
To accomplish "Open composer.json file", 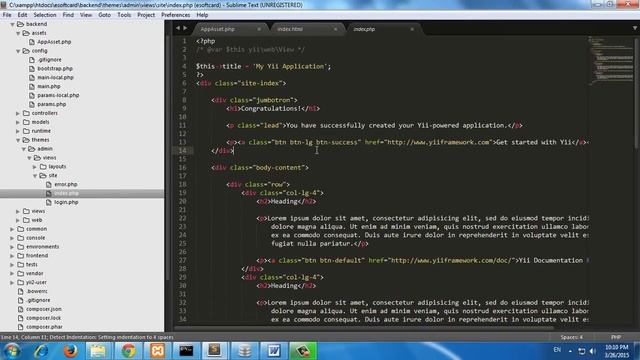I will coord(44,309).
